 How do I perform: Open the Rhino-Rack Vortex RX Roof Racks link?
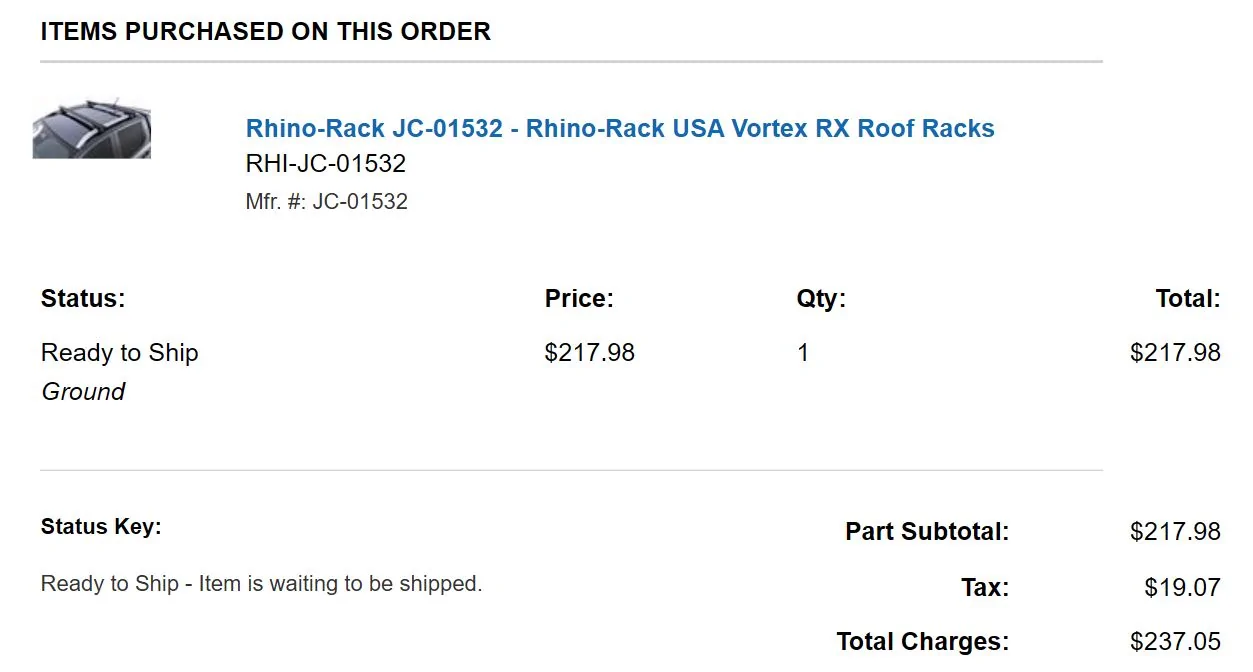[620, 129]
